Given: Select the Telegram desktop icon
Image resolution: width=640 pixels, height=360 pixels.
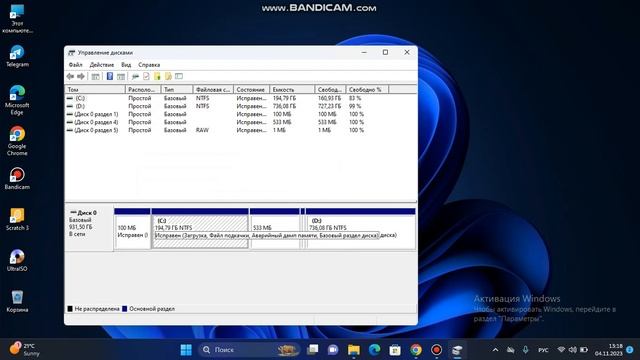Looking at the screenshot, I should (x=17, y=56).
